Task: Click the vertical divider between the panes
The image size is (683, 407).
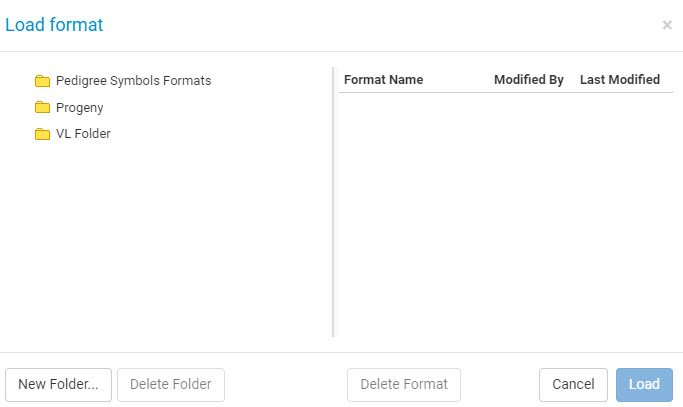Action: 333,202
